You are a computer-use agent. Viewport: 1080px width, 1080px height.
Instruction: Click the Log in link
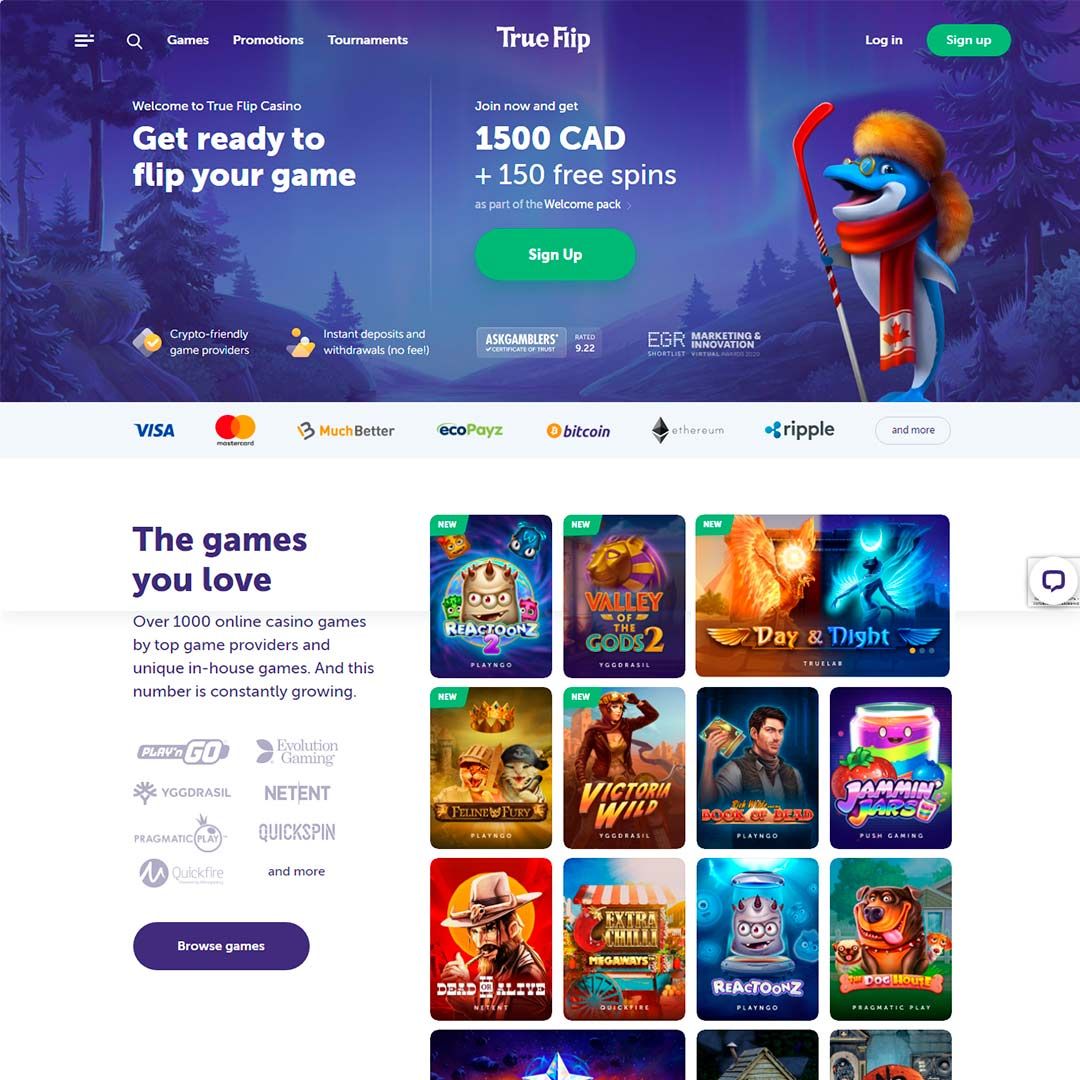coord(884,40)
